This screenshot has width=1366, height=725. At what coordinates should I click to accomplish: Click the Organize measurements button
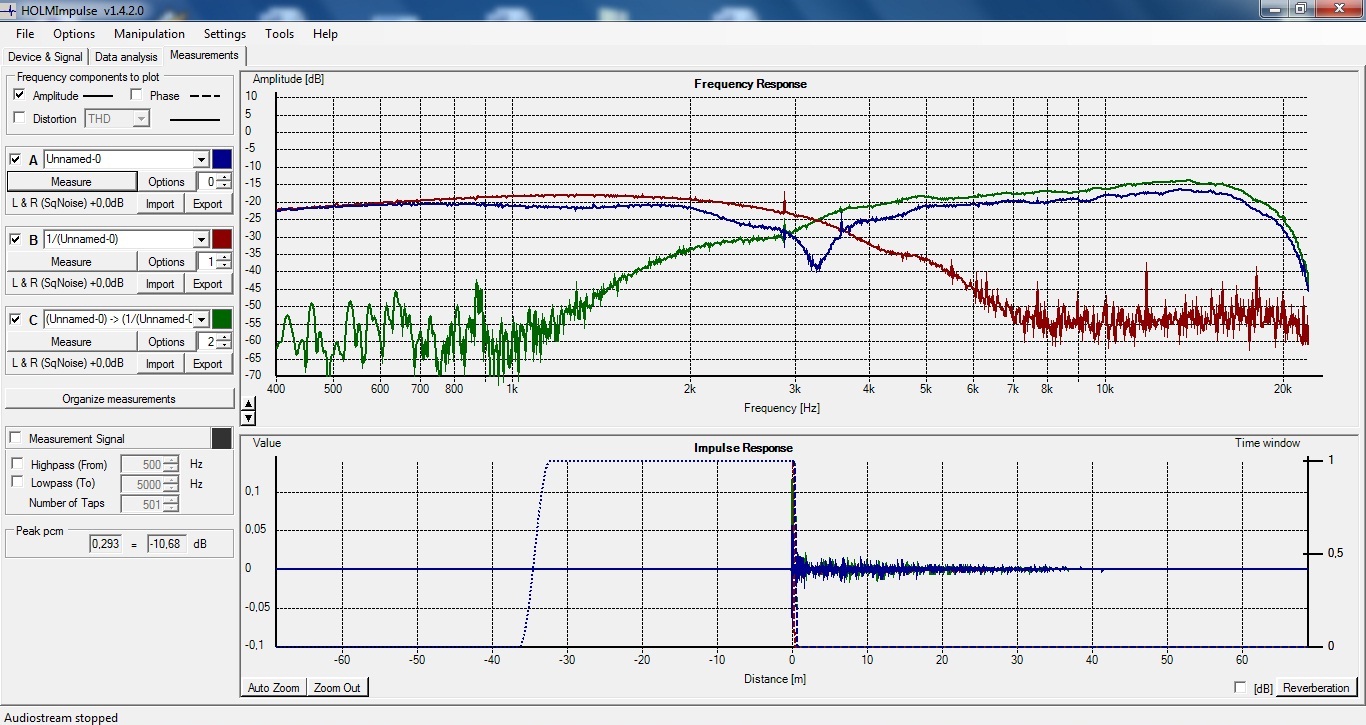[x=119, y=399]
